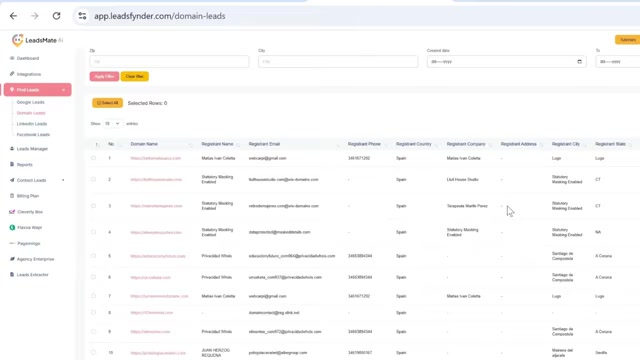Sort by the Registrant City column arrows

tap(584, 144)
